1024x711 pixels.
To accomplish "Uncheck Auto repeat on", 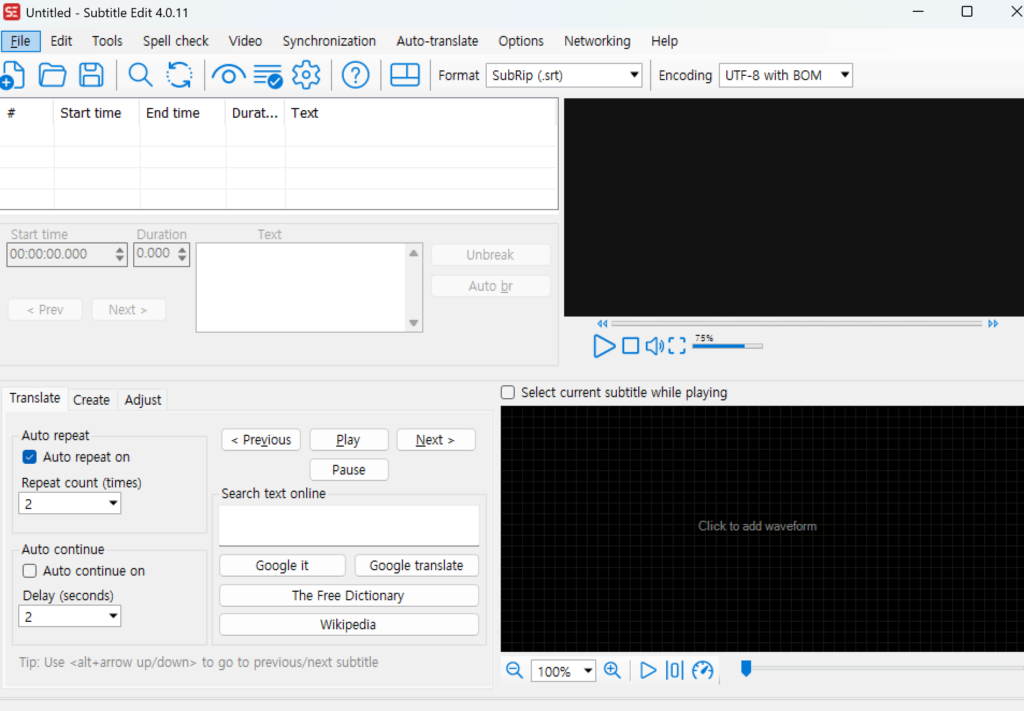I will pyautogui.click(x=29, y=457).
